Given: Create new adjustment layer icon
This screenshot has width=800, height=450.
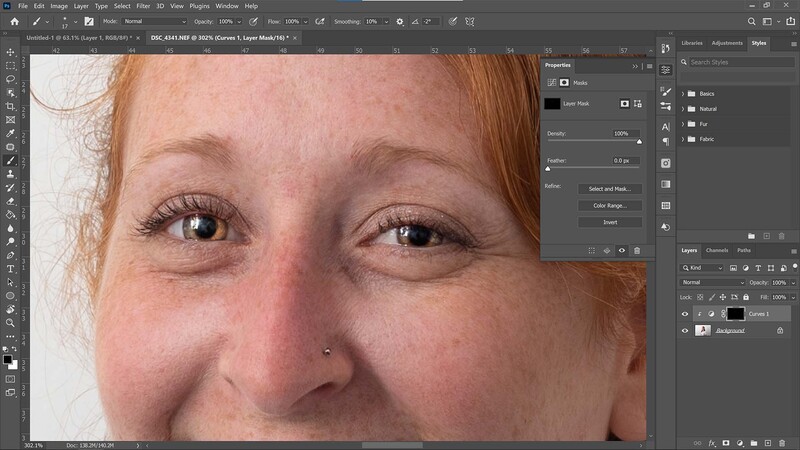Looking at the screenshot, I should [740, 443].
